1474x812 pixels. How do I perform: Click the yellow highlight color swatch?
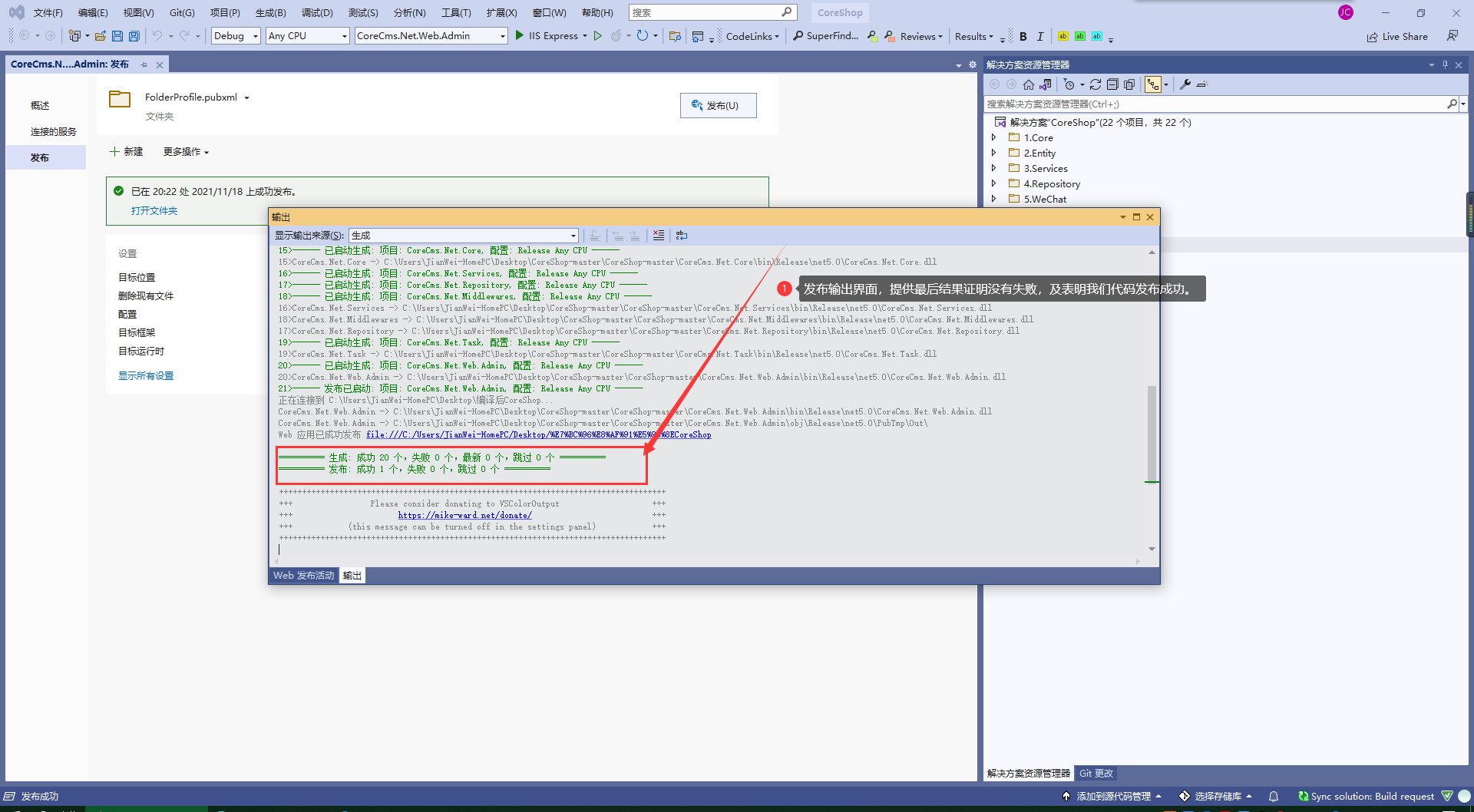point(1063,36)
